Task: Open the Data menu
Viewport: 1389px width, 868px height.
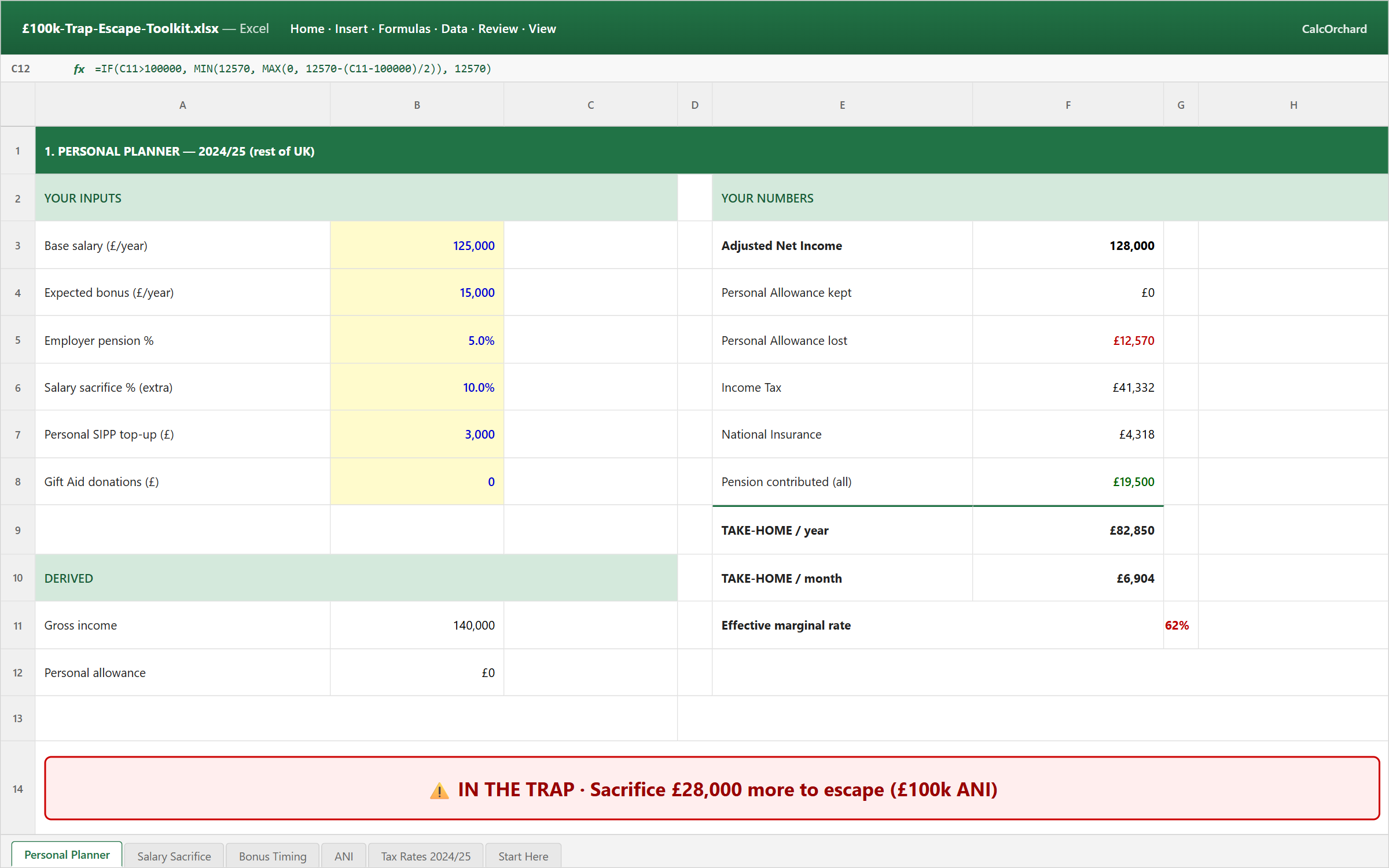Action: tap(454, 29)
